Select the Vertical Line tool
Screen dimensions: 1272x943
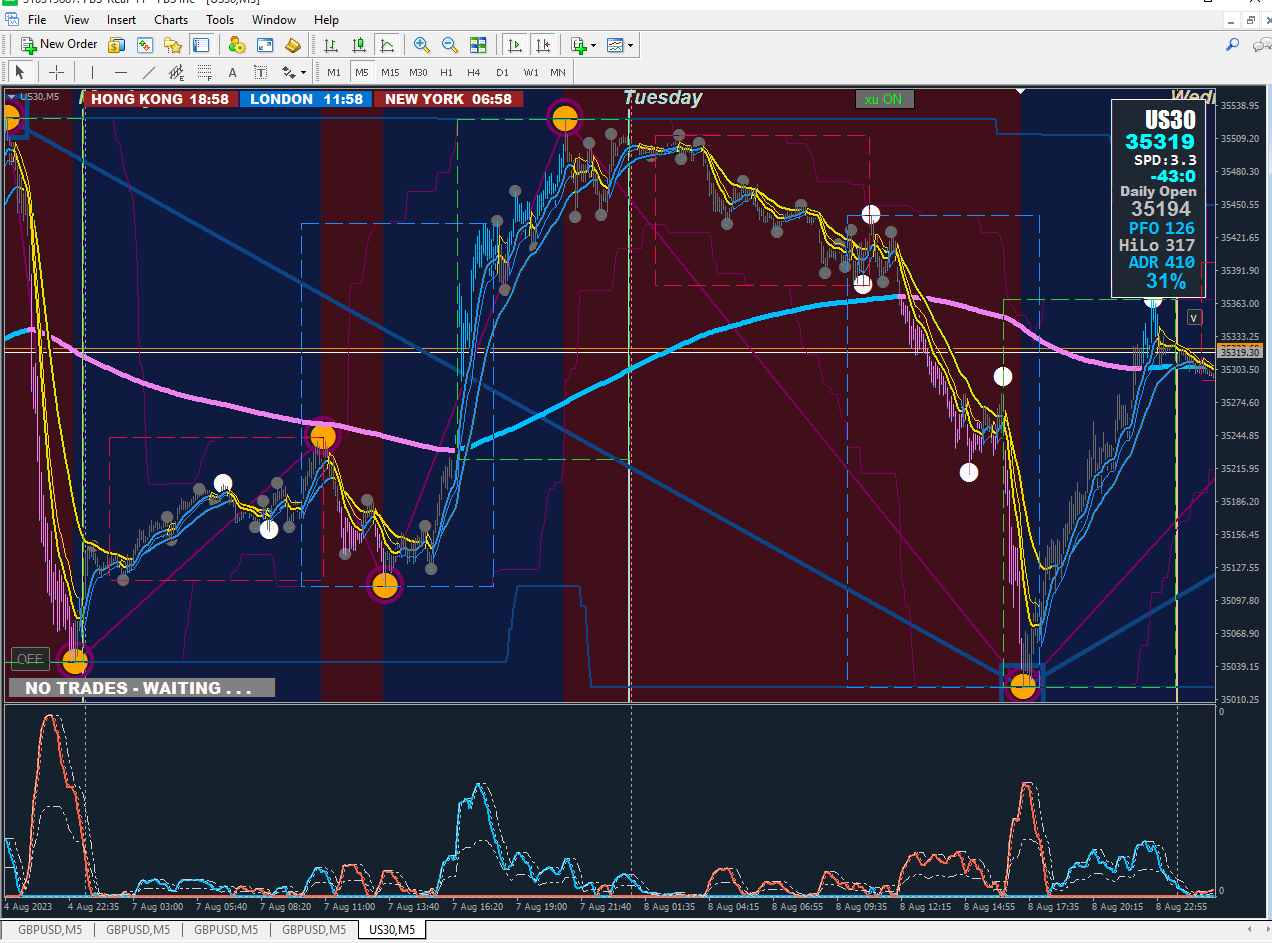(x=92, y=72)
